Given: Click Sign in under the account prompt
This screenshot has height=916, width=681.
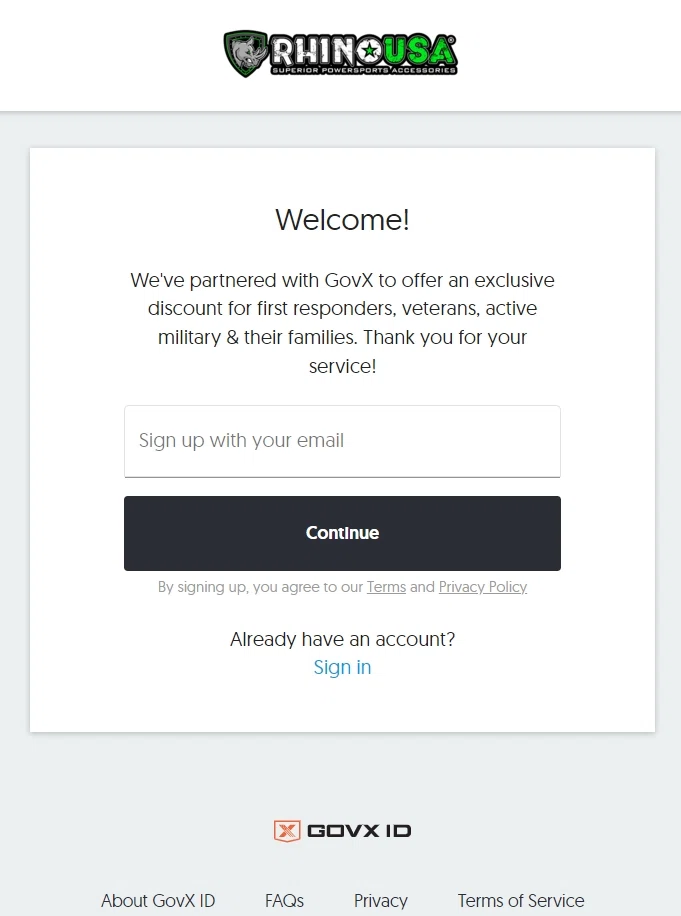Looking at the screenshot, I should (x=342, y=667).
